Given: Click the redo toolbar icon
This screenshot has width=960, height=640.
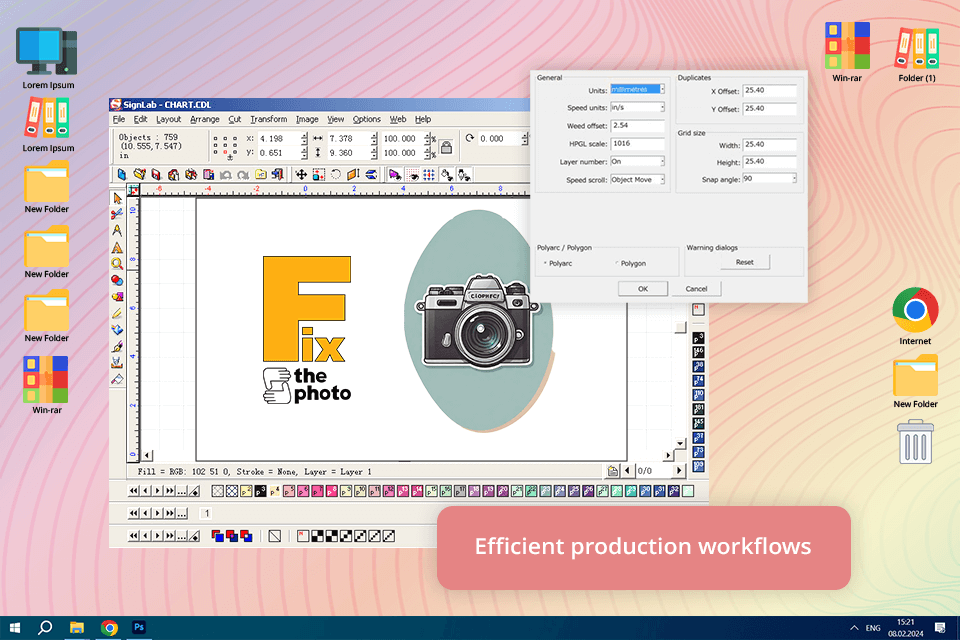Looking at the screenshot, I should click(x=243, y=175).
